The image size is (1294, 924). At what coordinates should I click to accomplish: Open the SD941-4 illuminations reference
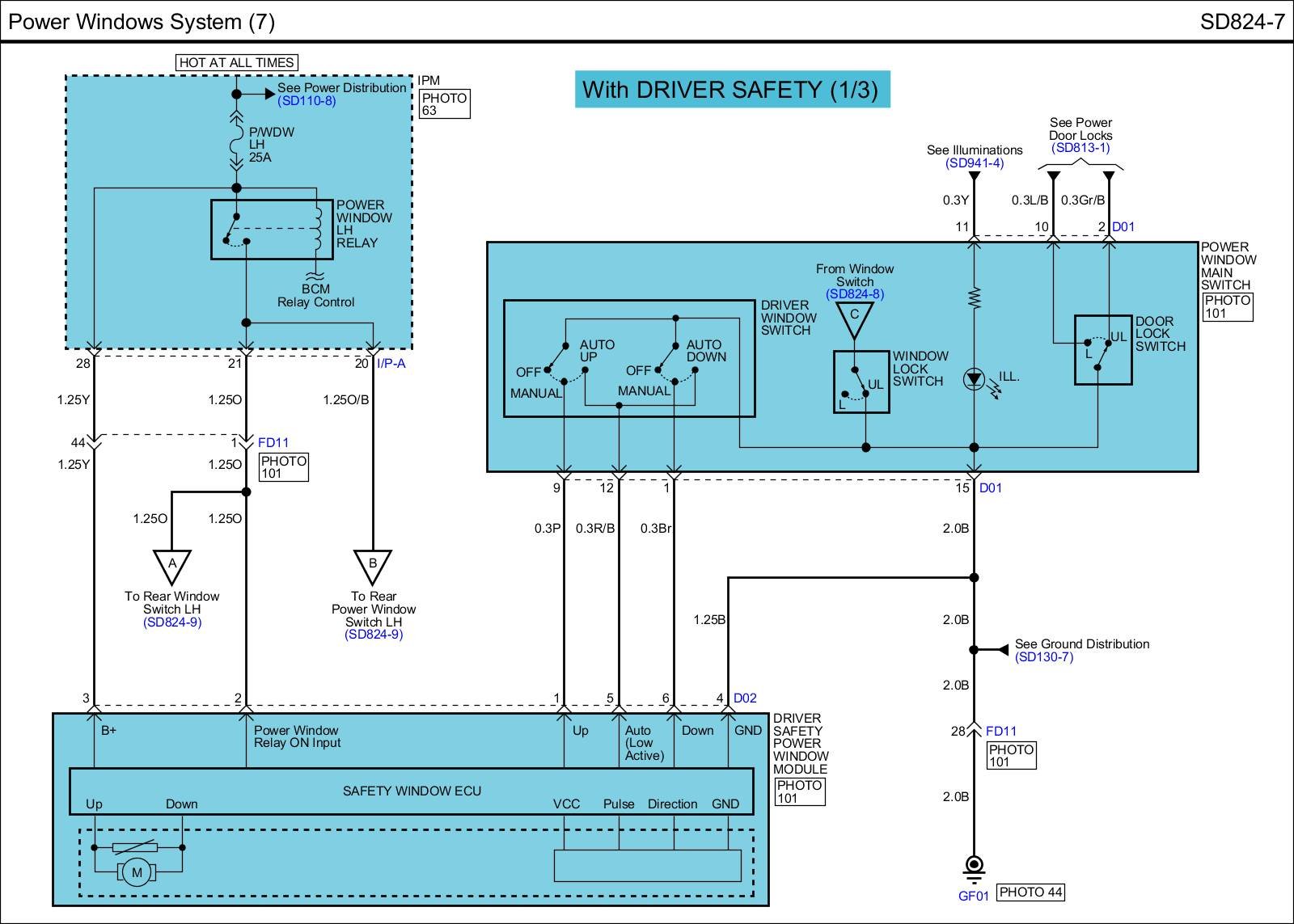[x=975, y=163]
